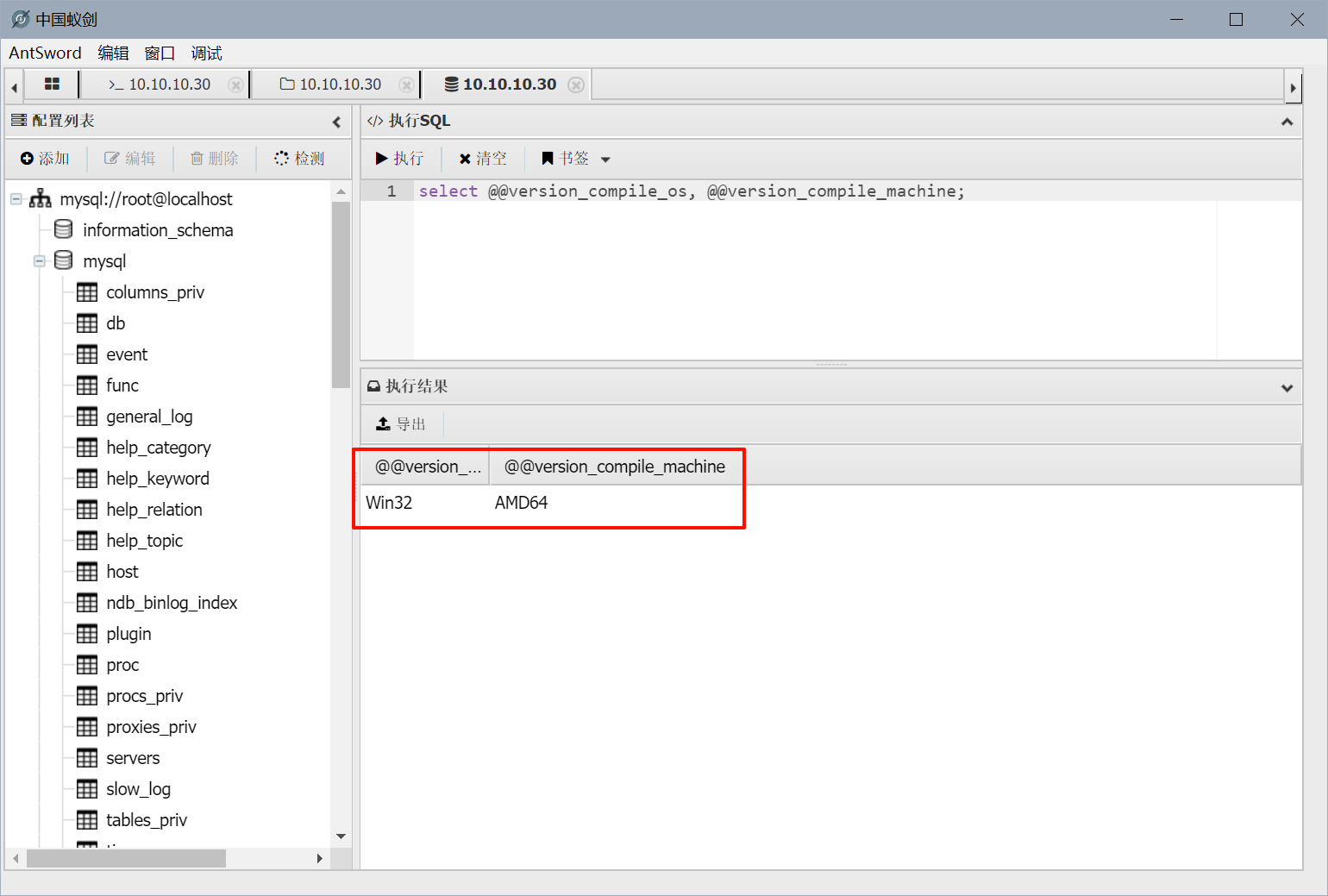Click the SQL editor query line
Screen dimensions: 1328x896
point(690,191)
